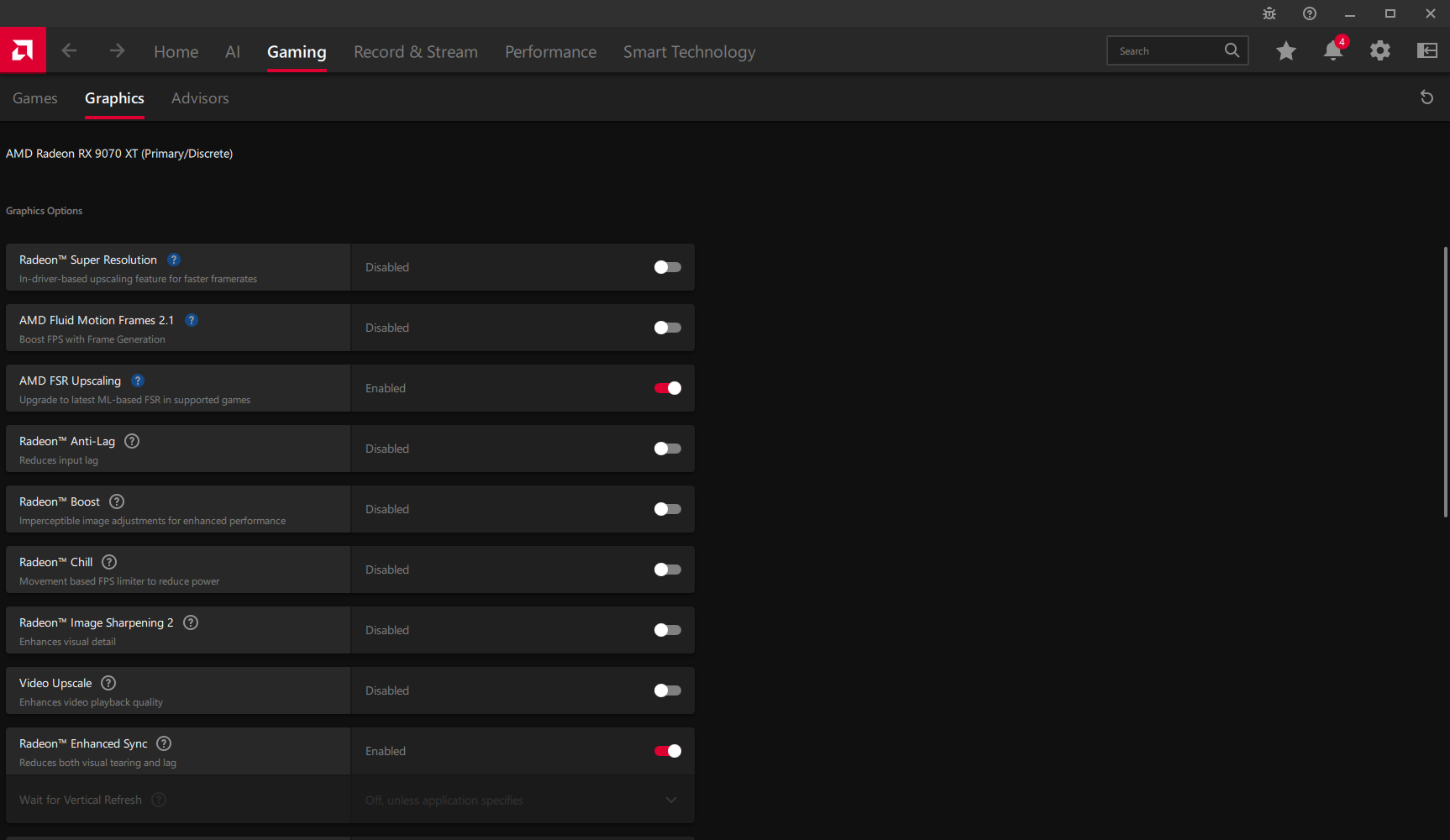1450x840 pixels.
Task: Reset graphics settings with the circular arrow icon
Action: [x=1426, y=97]
